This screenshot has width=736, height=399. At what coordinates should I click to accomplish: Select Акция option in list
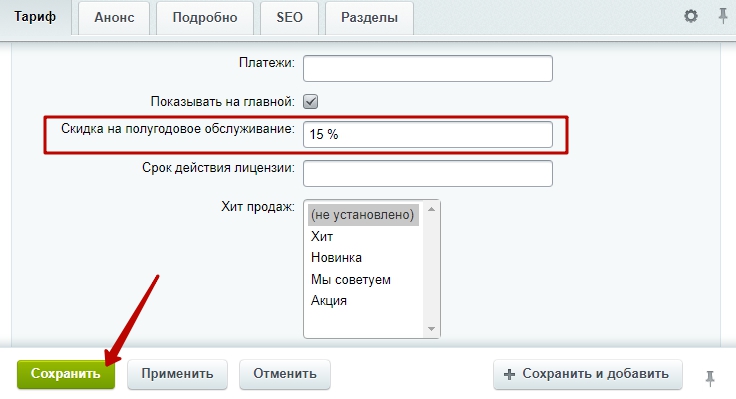point(363,300)
